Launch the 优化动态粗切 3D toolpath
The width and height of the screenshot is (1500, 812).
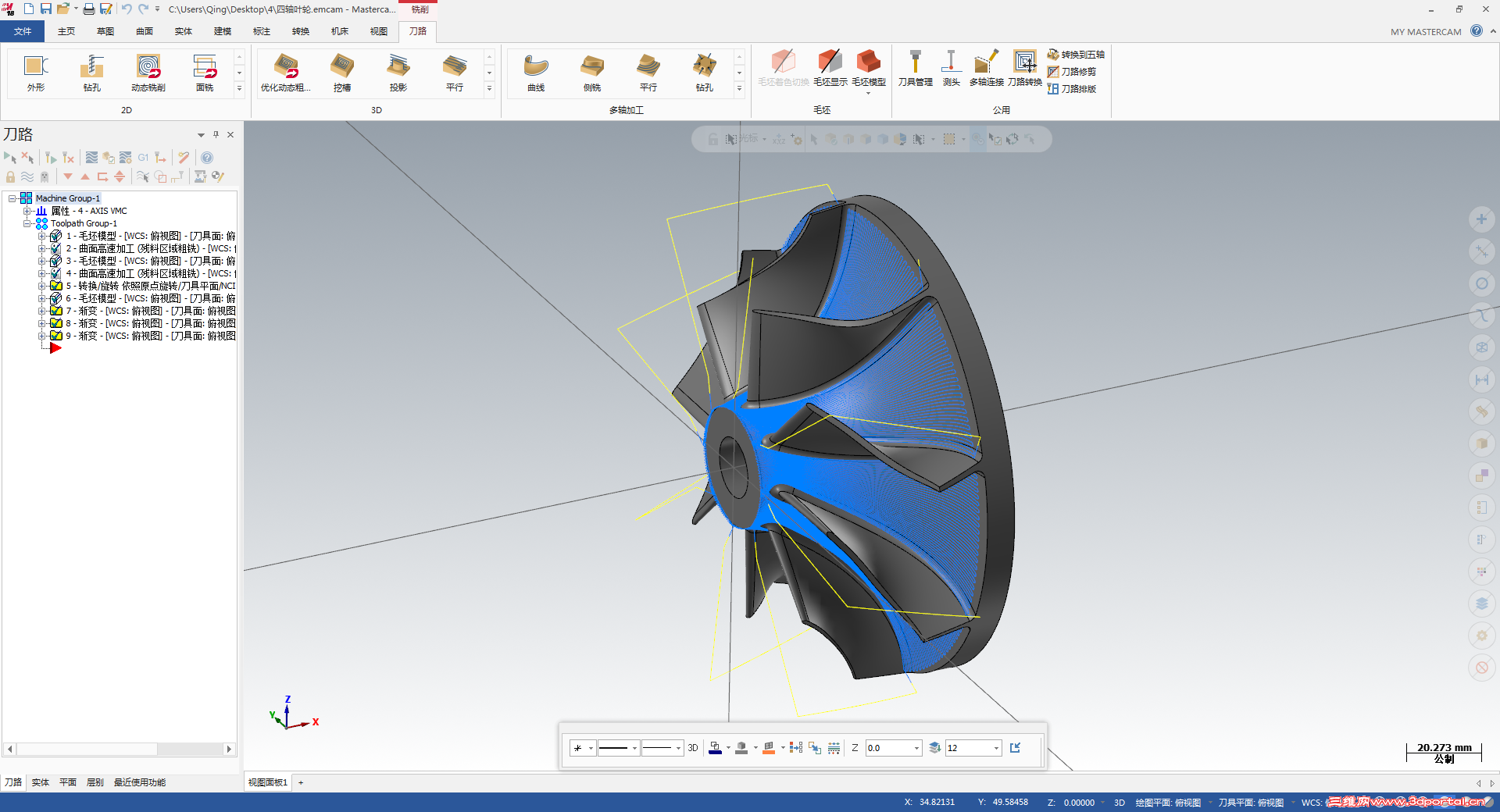point(286,73)
